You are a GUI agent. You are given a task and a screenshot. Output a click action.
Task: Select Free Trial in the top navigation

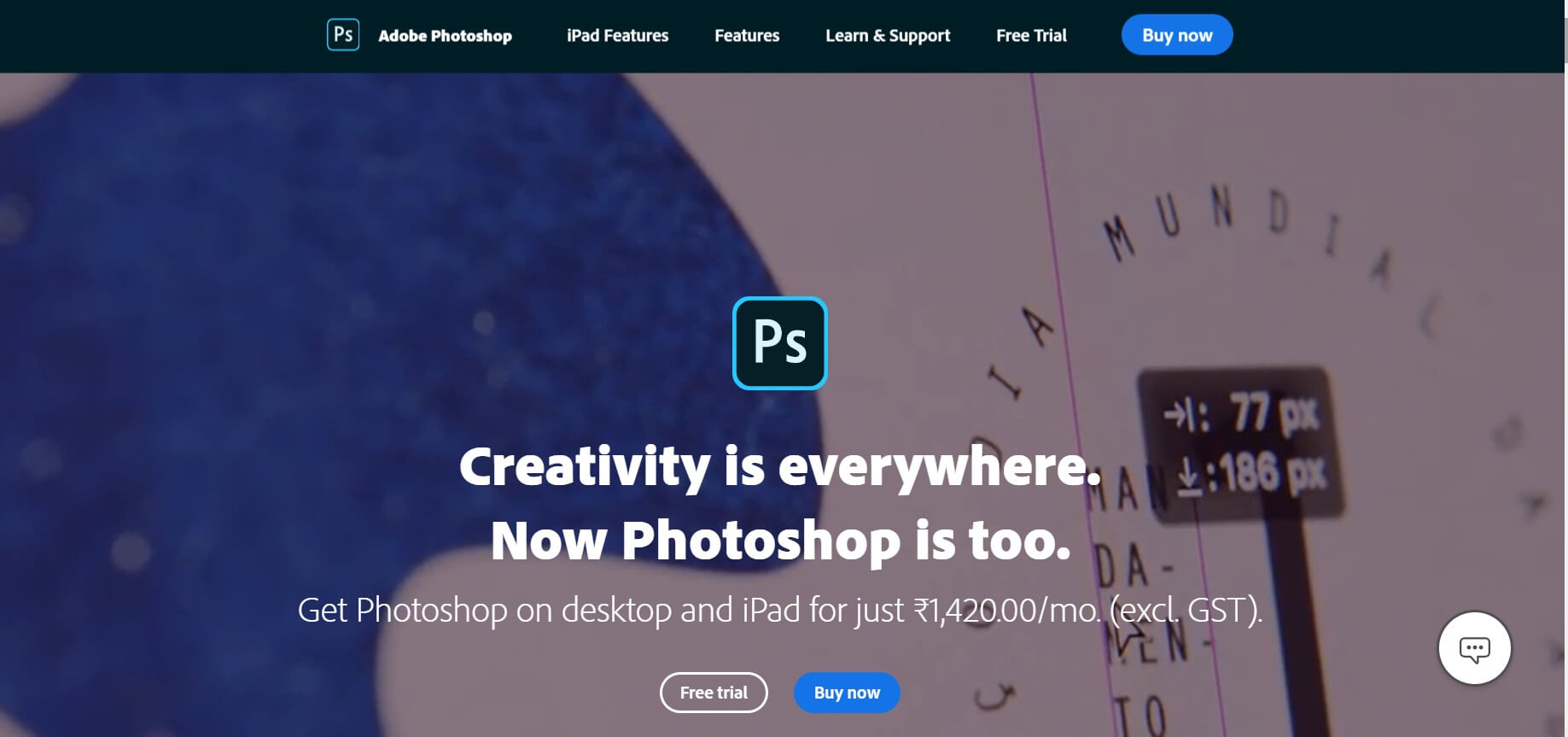(x=1031, y=36)
